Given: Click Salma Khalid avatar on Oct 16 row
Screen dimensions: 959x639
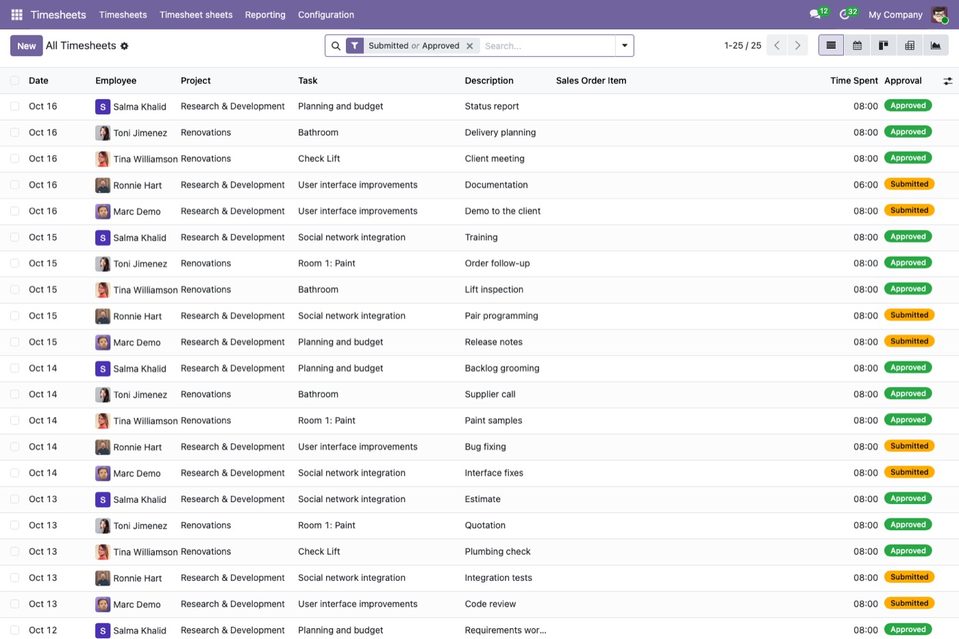Looking at the screenshot, I should pyautogui.click(x=103, y=106).
